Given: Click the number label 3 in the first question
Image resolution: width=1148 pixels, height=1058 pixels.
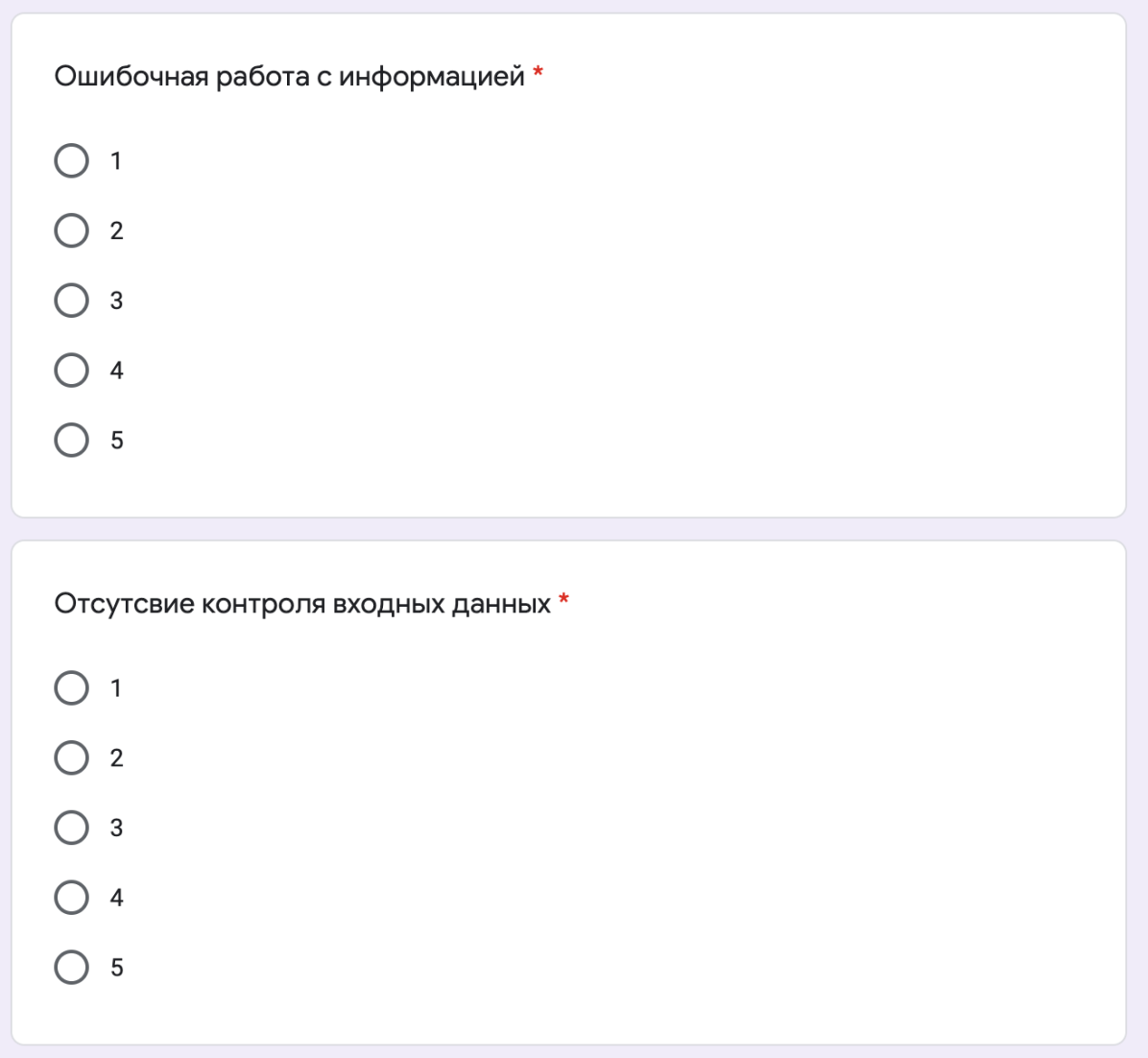Looking at the screenshot, I should 116,301.
